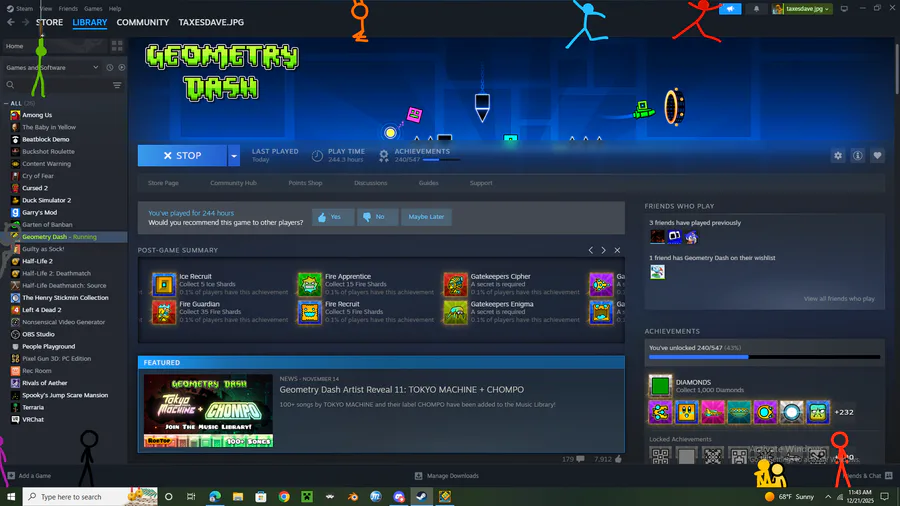Show hidden system tray icons
Screen dimensions: 900x506
pos(828,496)
